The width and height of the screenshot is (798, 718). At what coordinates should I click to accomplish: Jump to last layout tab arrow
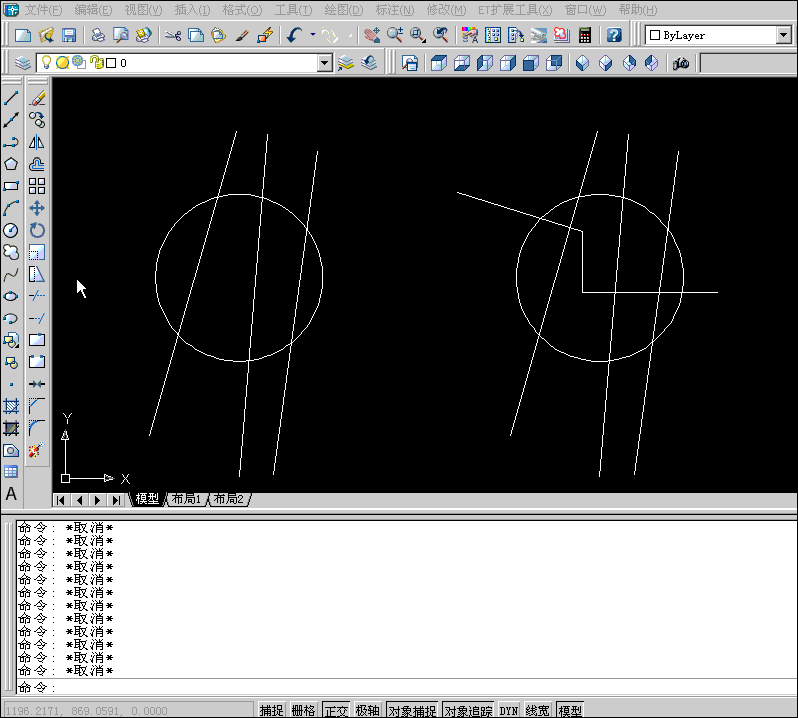117,500
